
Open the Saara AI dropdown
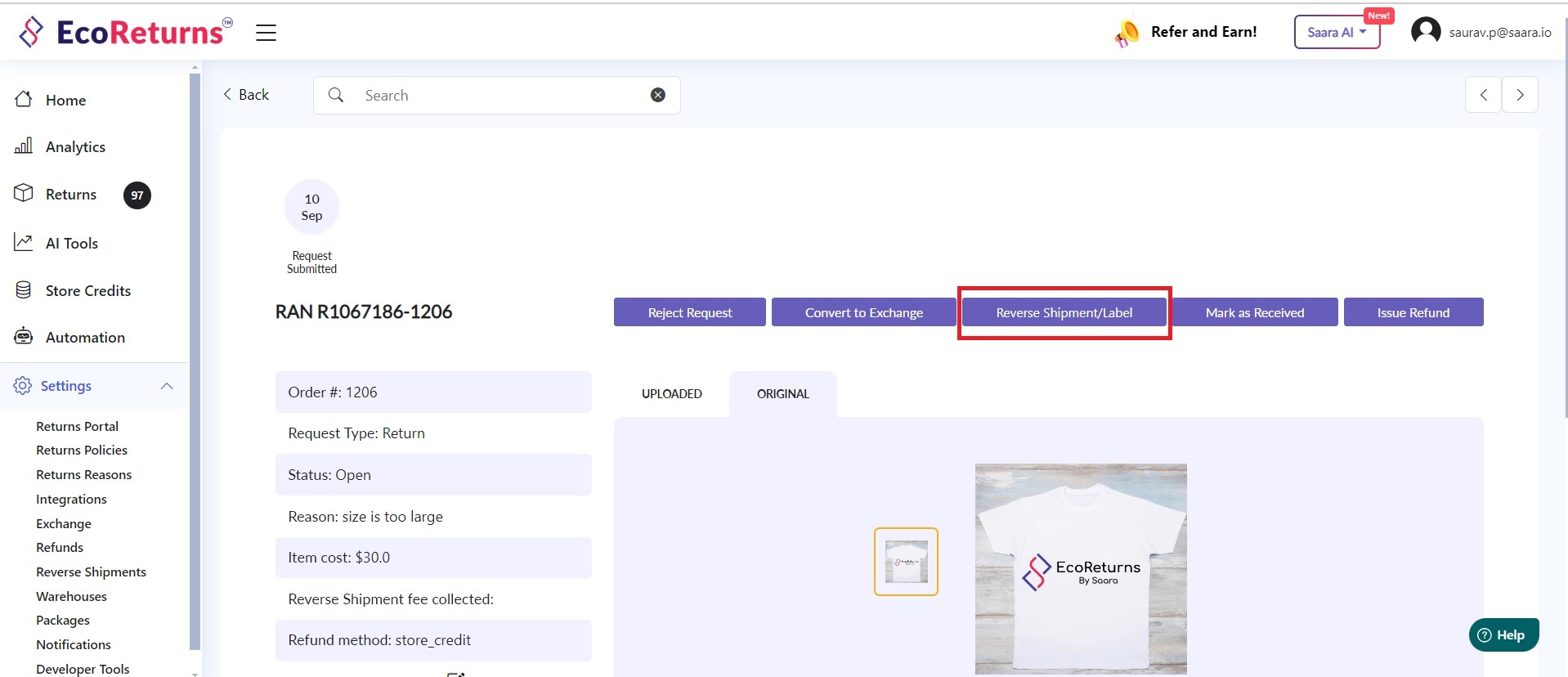click(x=1336, y=33)
